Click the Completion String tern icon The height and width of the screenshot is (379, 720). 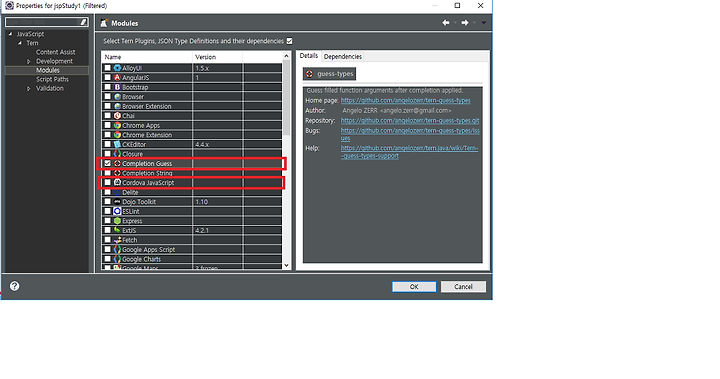click(117, 173)
